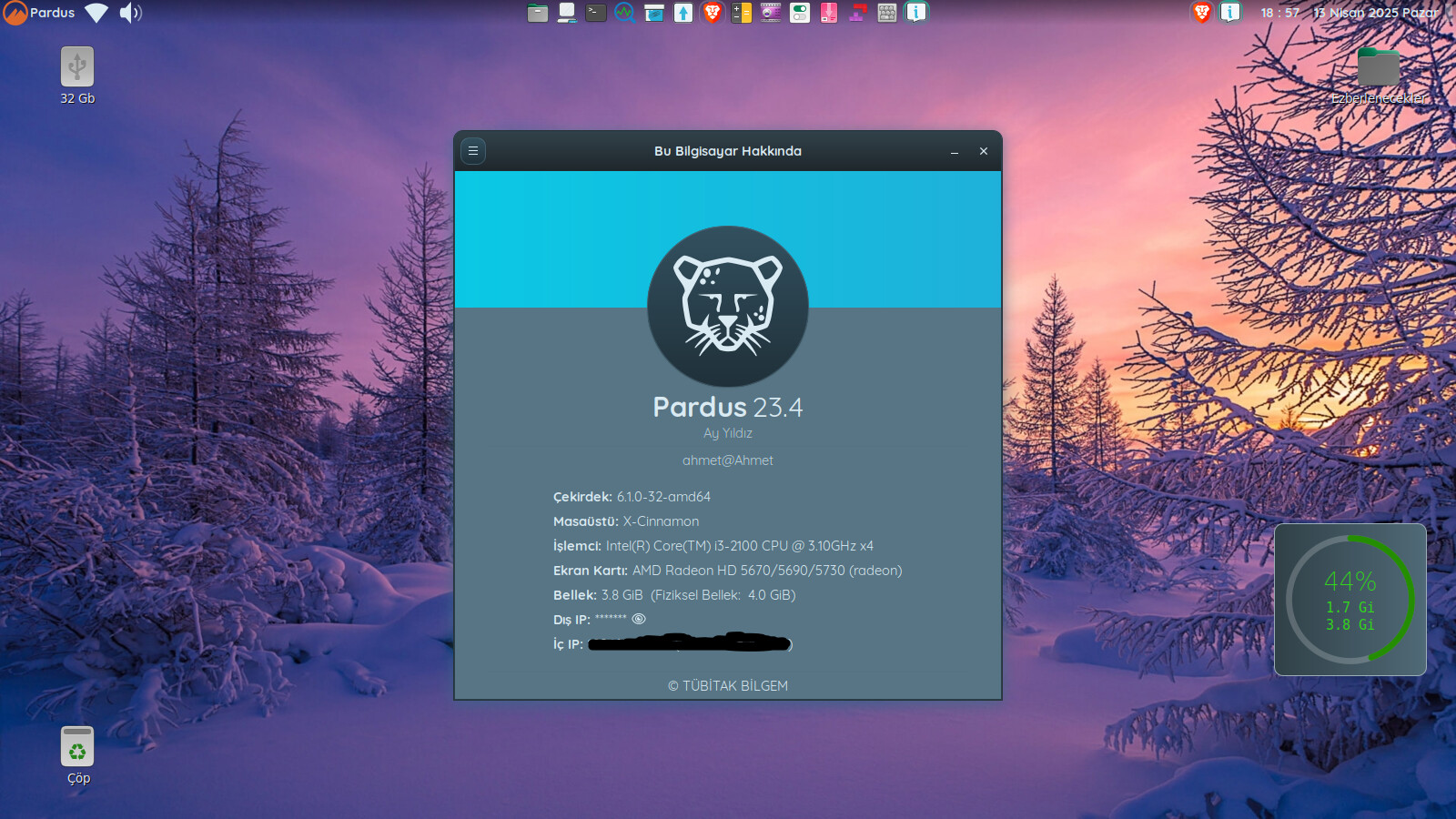
Task: Reveal the hidden external IP with eye icon
Action: (639, 619)
